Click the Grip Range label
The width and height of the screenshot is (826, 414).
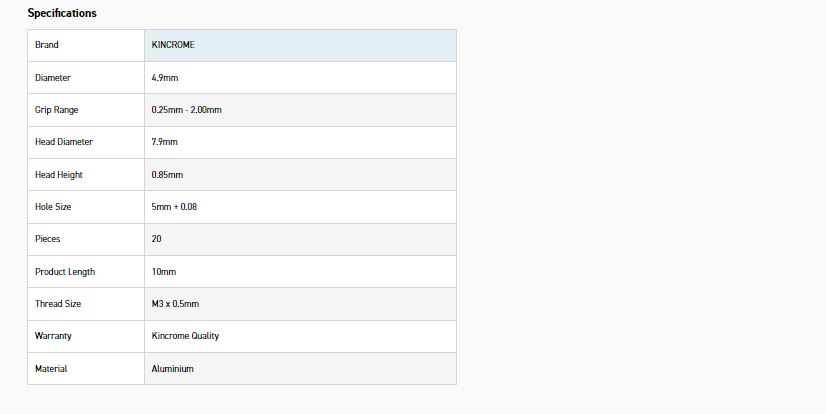pyautogui.click(x=57, y=110)
